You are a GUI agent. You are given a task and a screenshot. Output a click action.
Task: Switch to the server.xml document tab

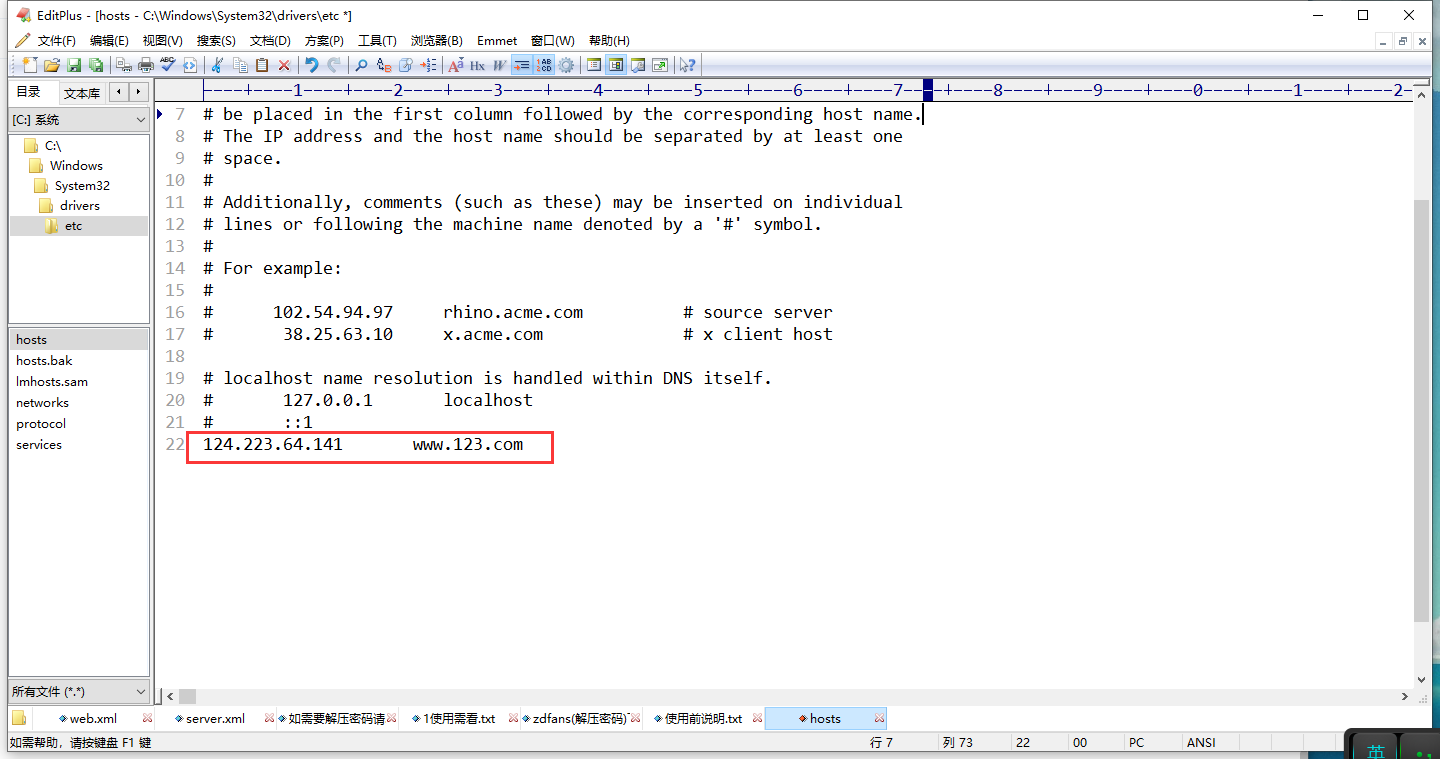215,719
